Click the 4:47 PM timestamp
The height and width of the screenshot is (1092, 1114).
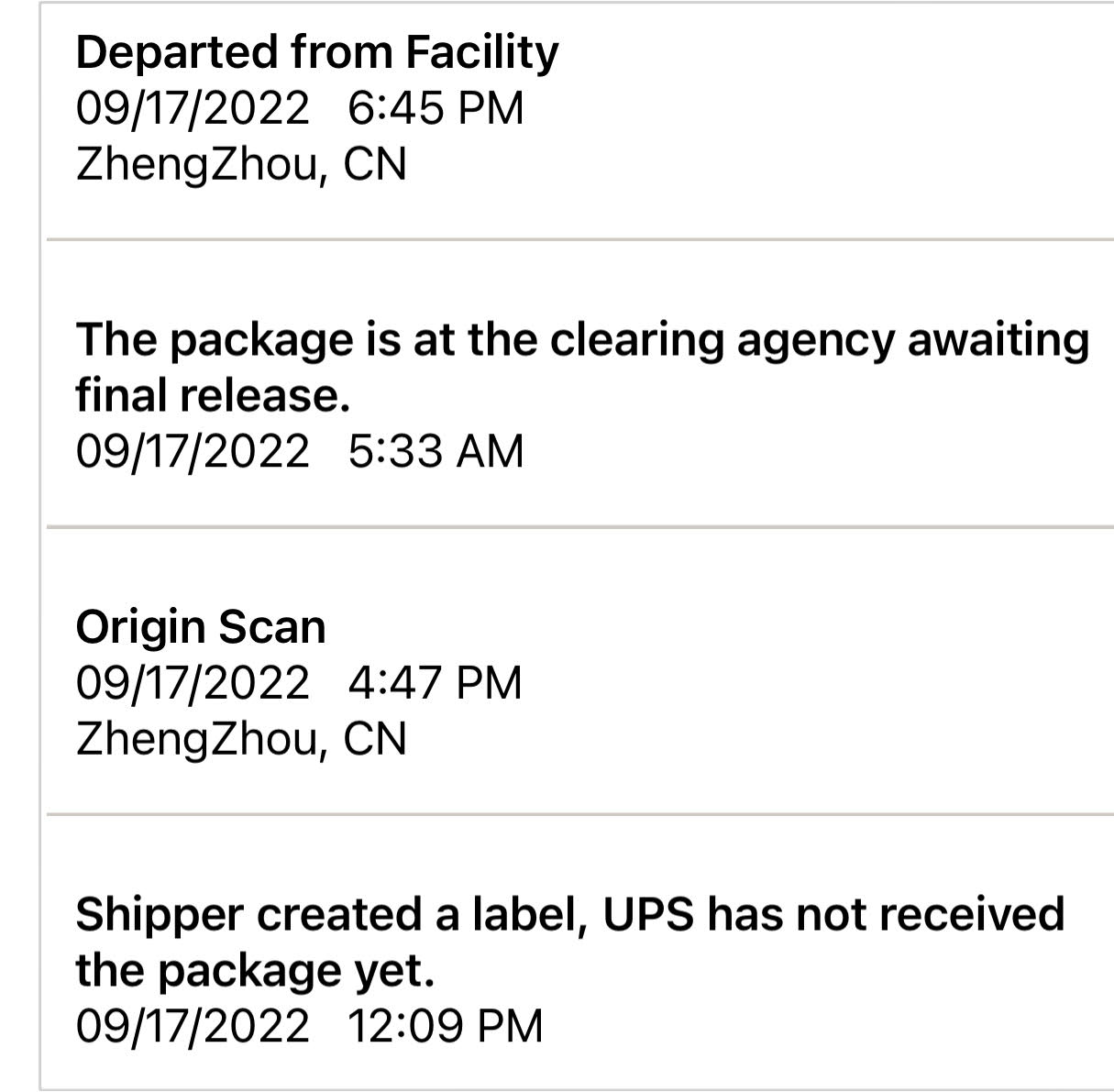point(435,683)
